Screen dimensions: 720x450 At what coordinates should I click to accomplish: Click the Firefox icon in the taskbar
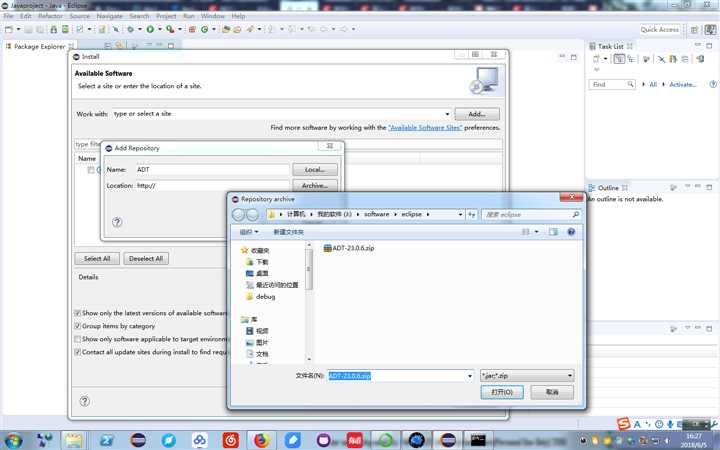[x=261, y=440]
